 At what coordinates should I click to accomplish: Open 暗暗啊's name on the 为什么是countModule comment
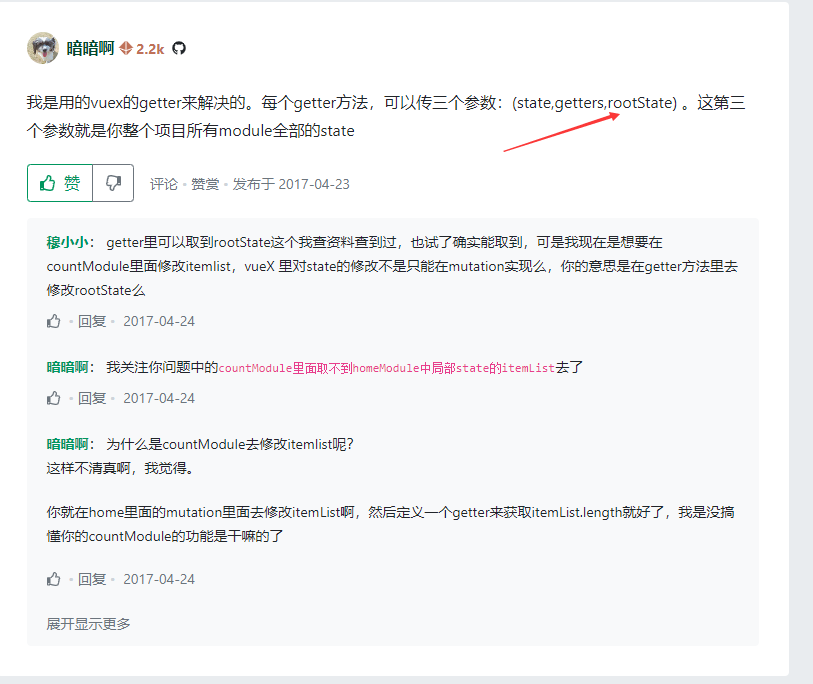[67, 444]
